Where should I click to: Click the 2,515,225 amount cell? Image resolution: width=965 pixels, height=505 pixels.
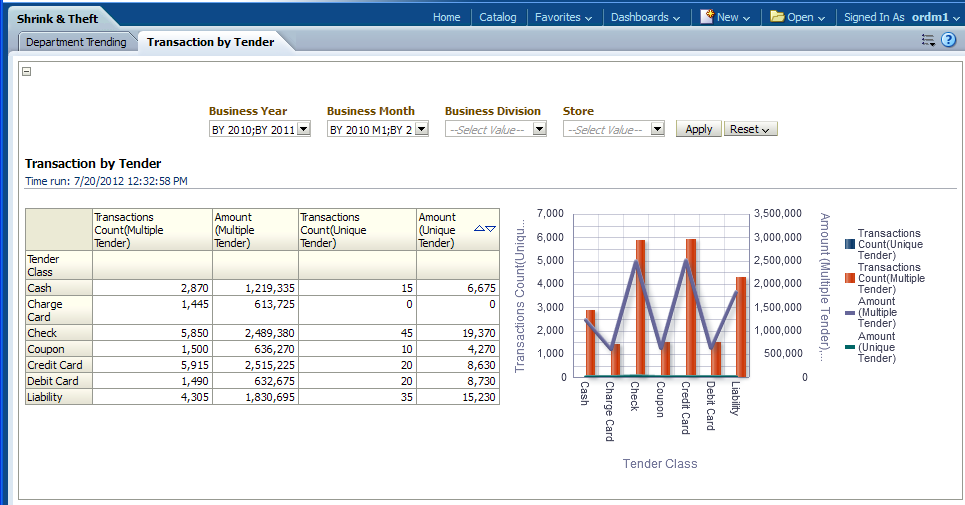pos(255,365)
